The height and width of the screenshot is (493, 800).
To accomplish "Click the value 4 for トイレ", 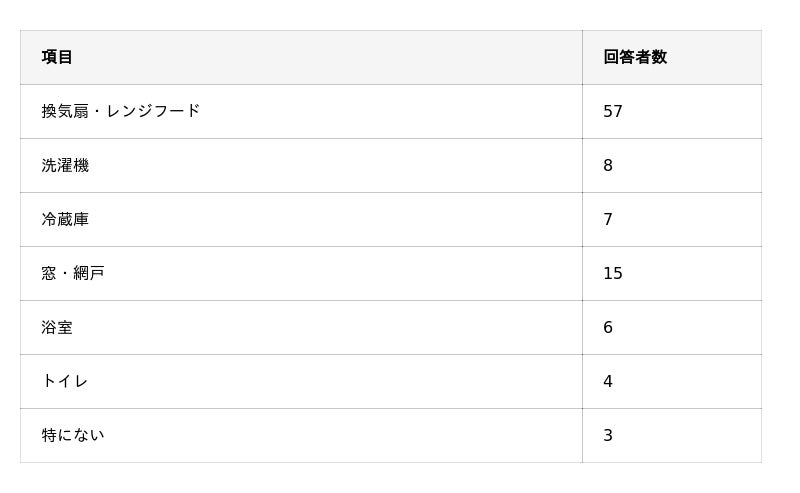I will 608,382.
